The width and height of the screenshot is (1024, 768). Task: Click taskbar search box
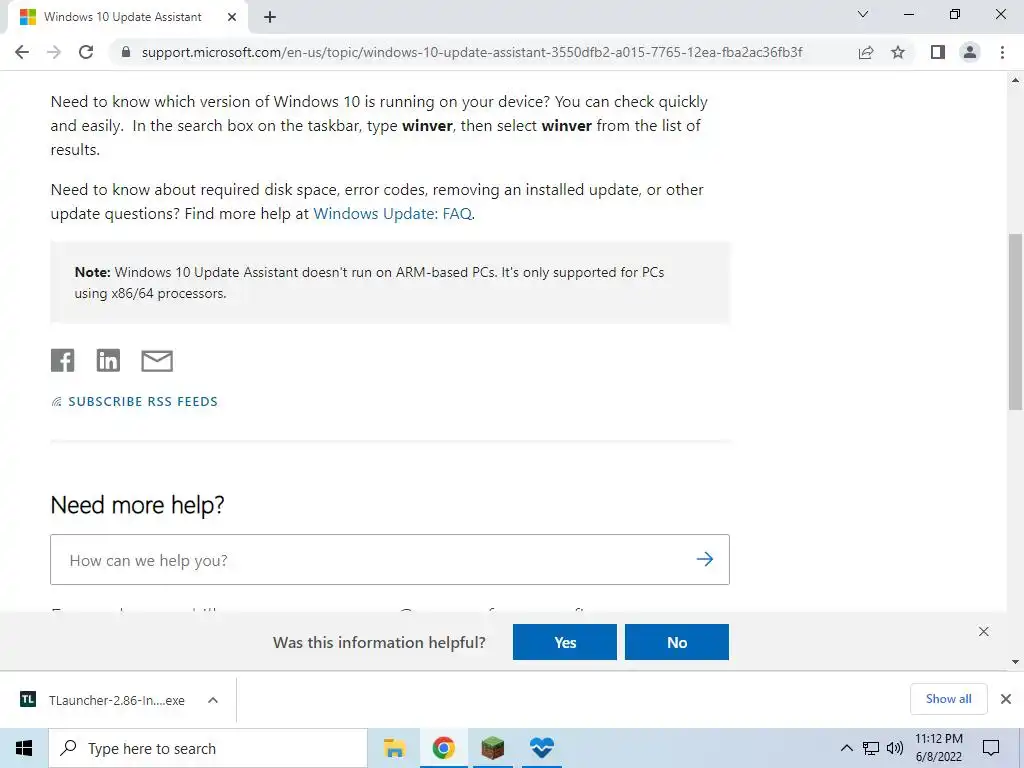[x=208, y=748]
